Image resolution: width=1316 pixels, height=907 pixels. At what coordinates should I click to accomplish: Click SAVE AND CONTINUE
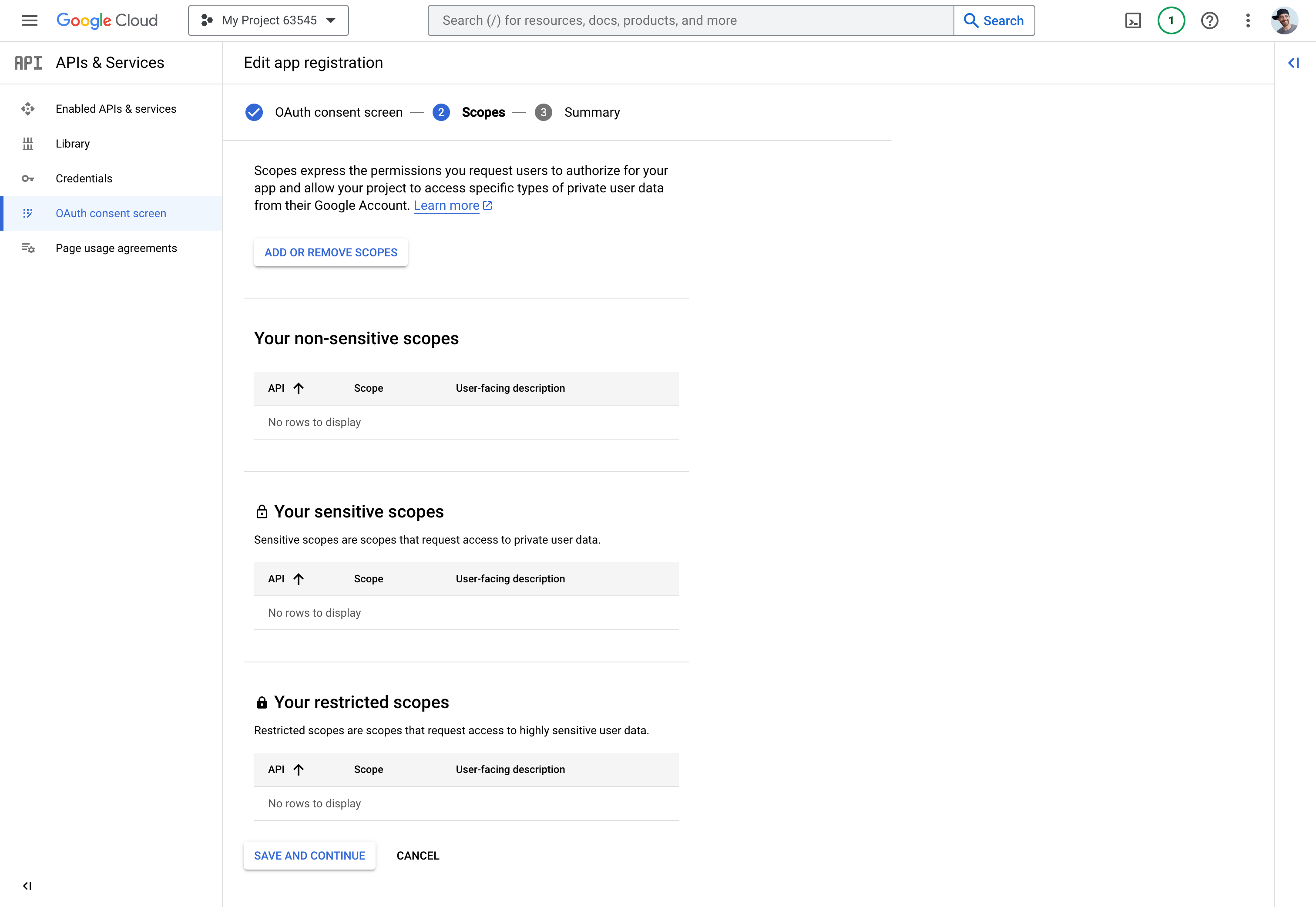[x=309, y=855]
